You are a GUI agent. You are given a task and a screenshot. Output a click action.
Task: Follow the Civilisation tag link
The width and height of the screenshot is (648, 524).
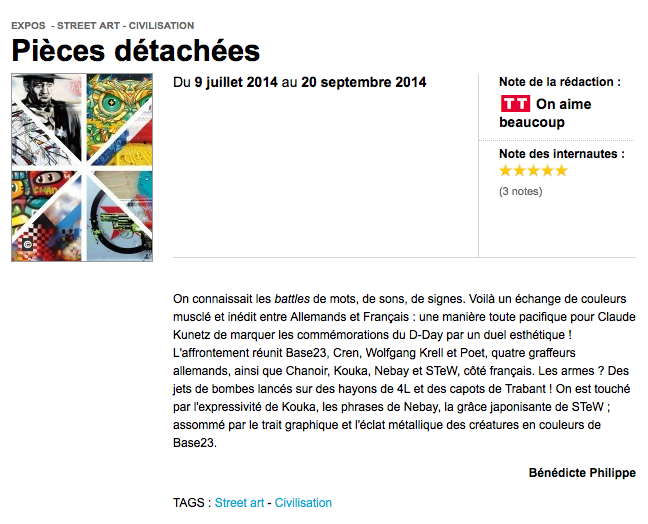pos(303,503)
